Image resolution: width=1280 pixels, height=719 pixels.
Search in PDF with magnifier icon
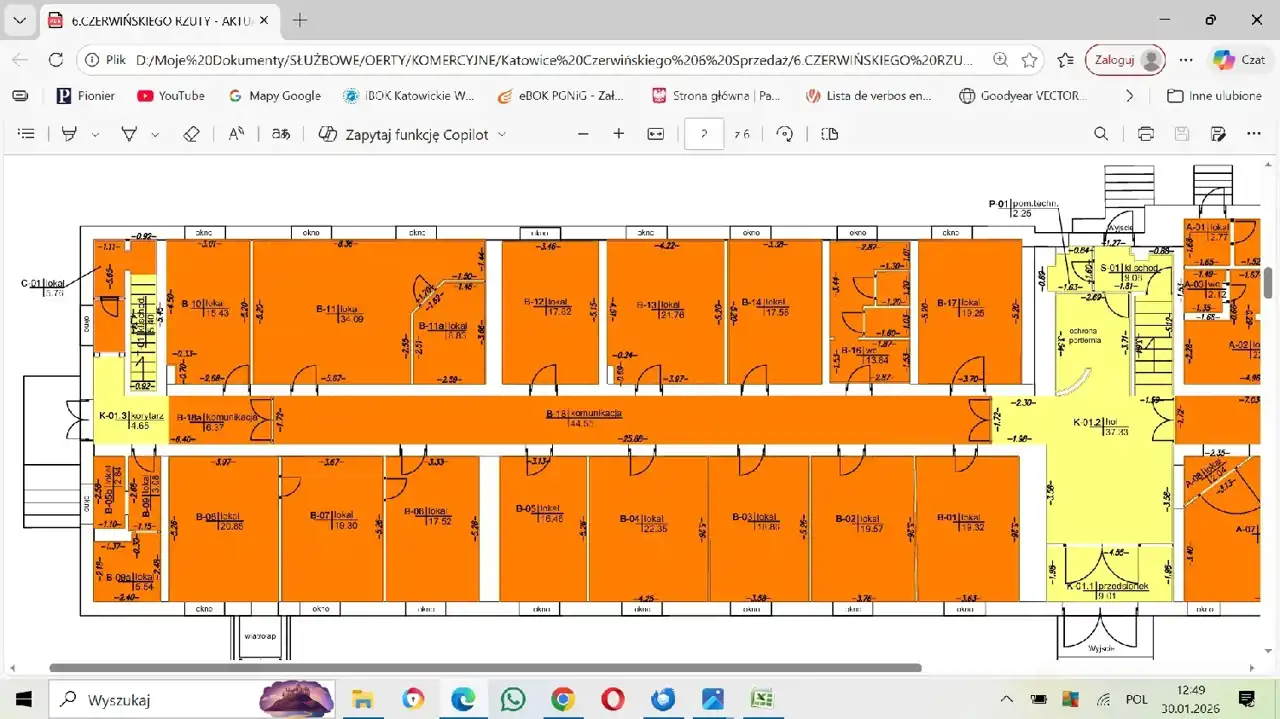(1101, 134)
